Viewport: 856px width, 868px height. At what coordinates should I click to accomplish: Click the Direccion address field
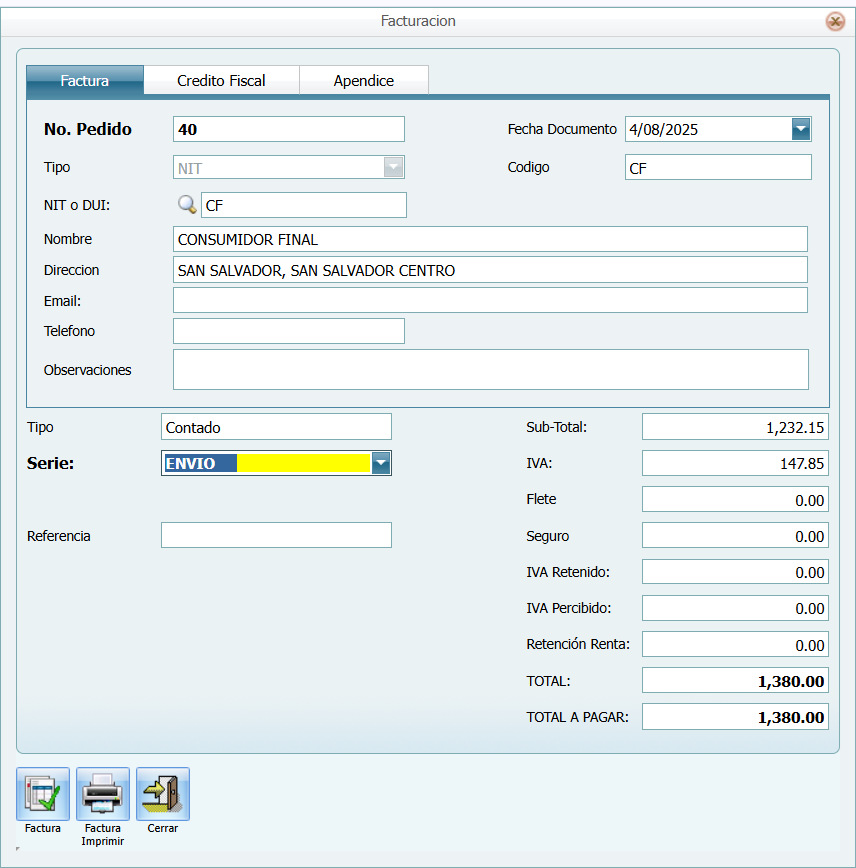tap(489, 270)
